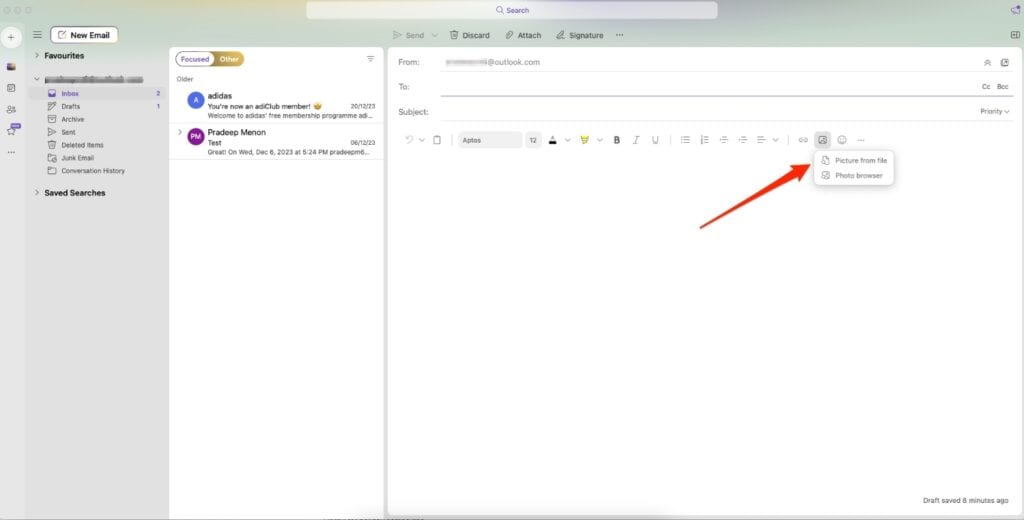Image resolution: width=1024 pixels, height=520 pixels.
Task: Click the text alignment icon
Action: click(x=761, y=140)
